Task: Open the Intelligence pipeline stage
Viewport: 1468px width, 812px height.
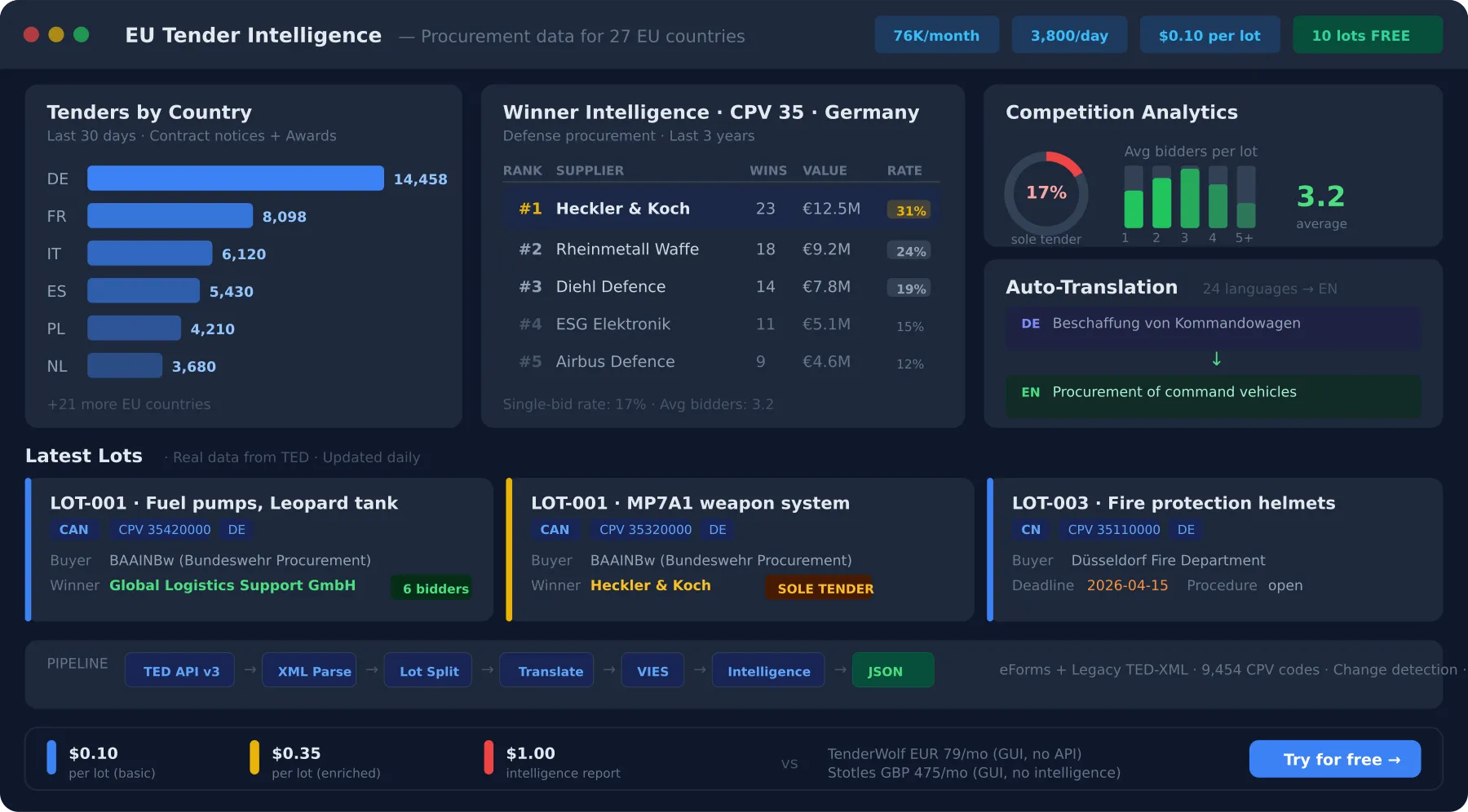Action: point(767,670)
